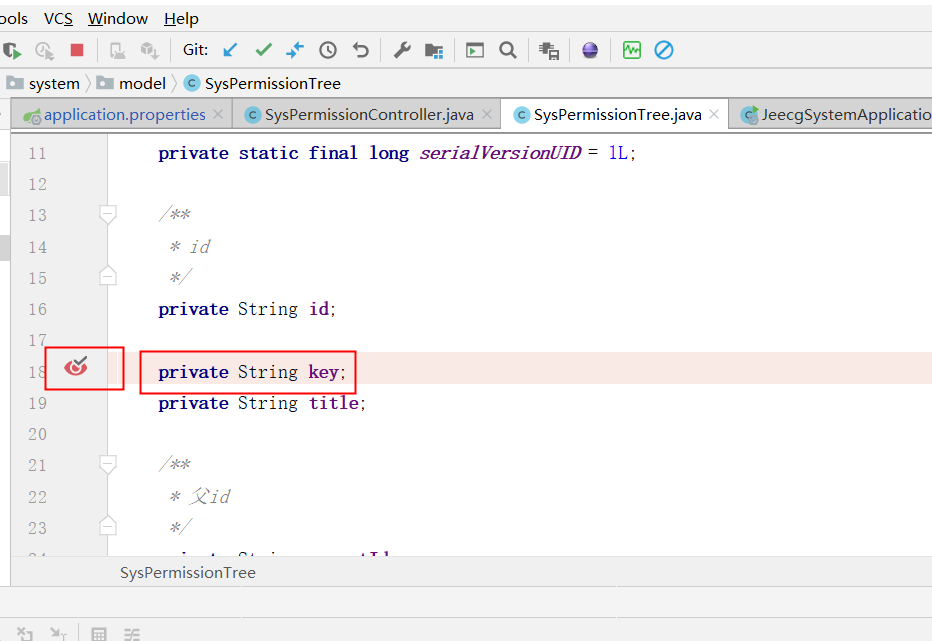This screenshot has height=641, width=932.
Task: Toggle the field watchpoint on line 18
Action: (75, 366)
